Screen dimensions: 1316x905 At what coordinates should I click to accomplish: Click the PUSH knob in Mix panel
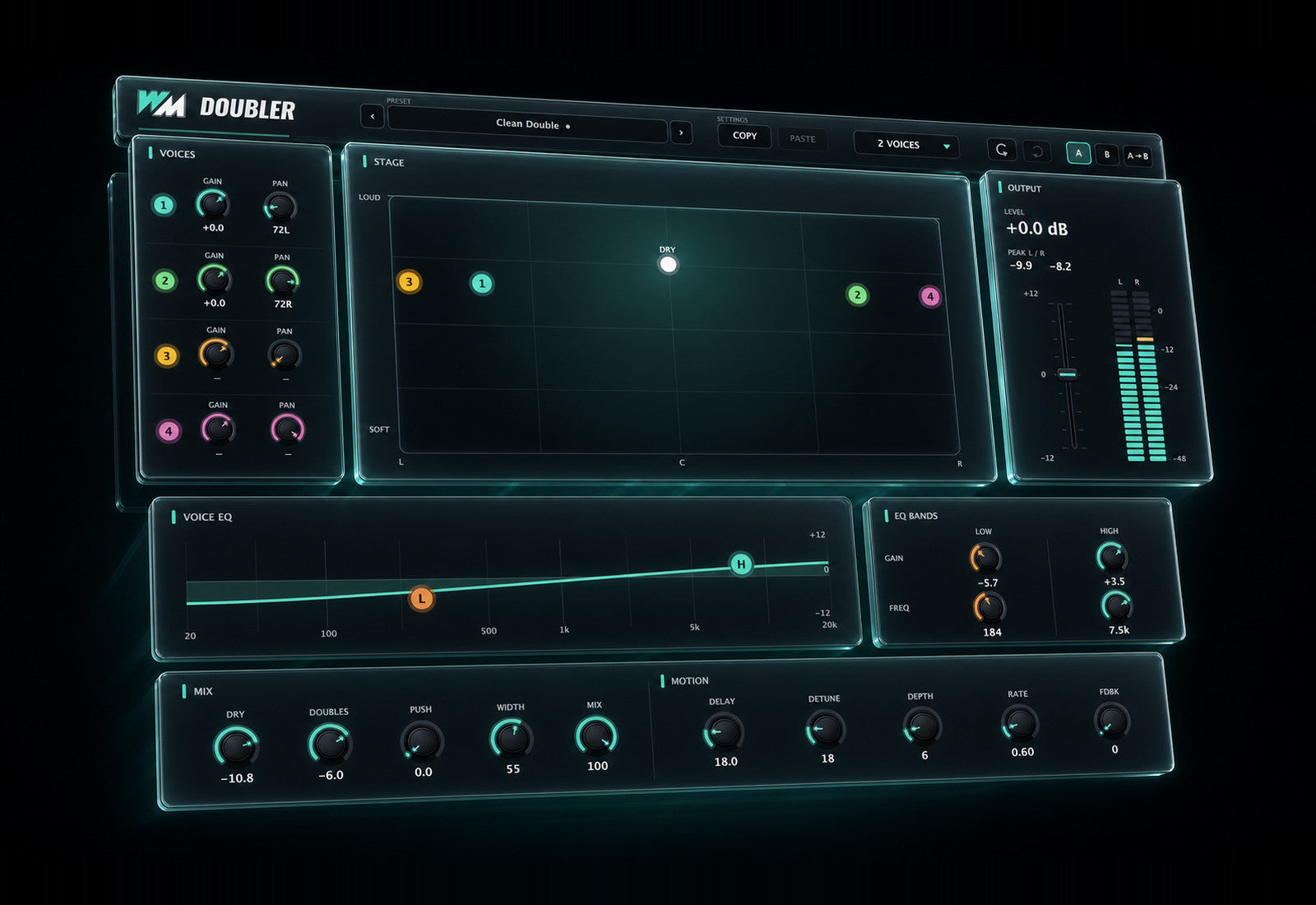pyautogui.click(x=422, y=741)
